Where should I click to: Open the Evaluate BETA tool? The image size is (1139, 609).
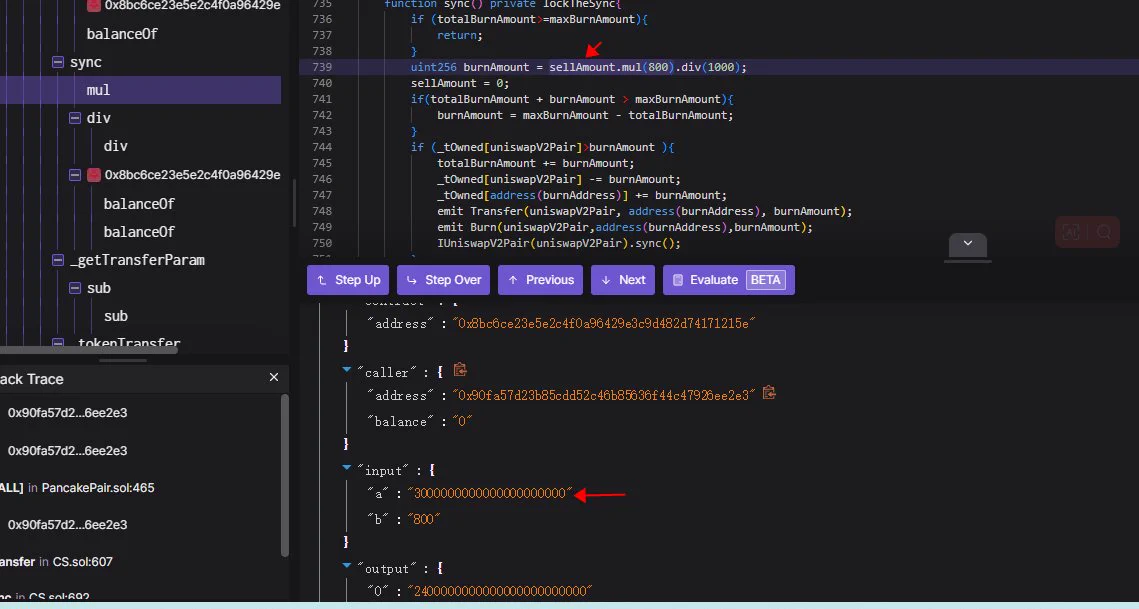pyautogui.click(x=729, y=280)
